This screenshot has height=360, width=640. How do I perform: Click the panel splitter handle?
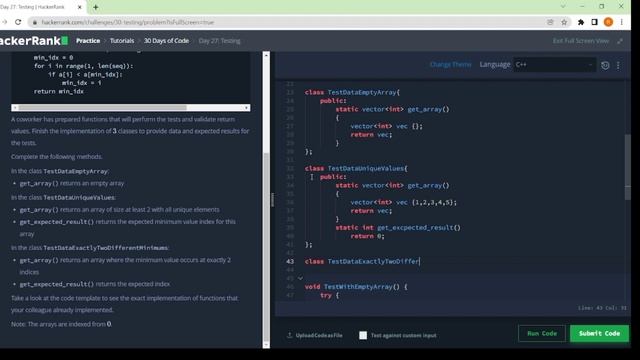[x=272, y=200]
